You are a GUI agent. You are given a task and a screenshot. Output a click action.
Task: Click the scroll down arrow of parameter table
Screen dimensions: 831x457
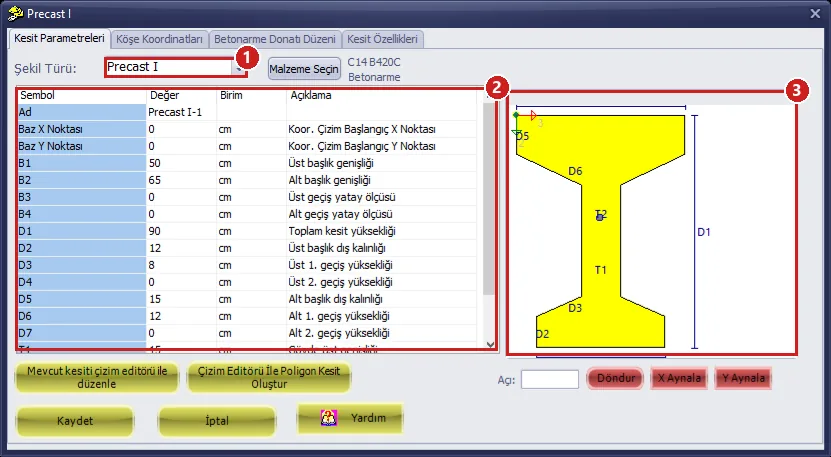490,345
